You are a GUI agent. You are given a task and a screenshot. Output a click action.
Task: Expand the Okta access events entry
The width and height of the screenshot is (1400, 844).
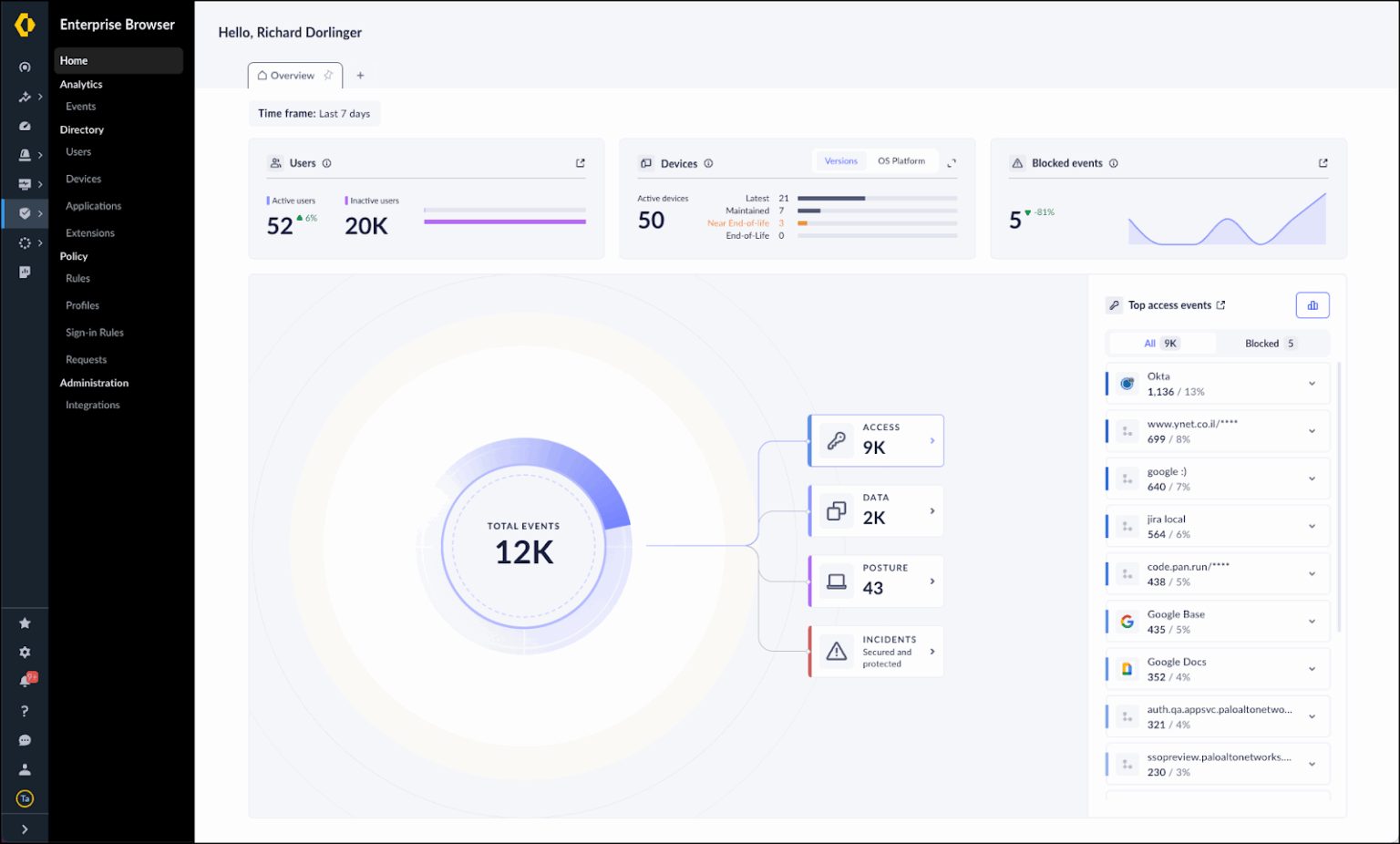(x=1312, y=383)
